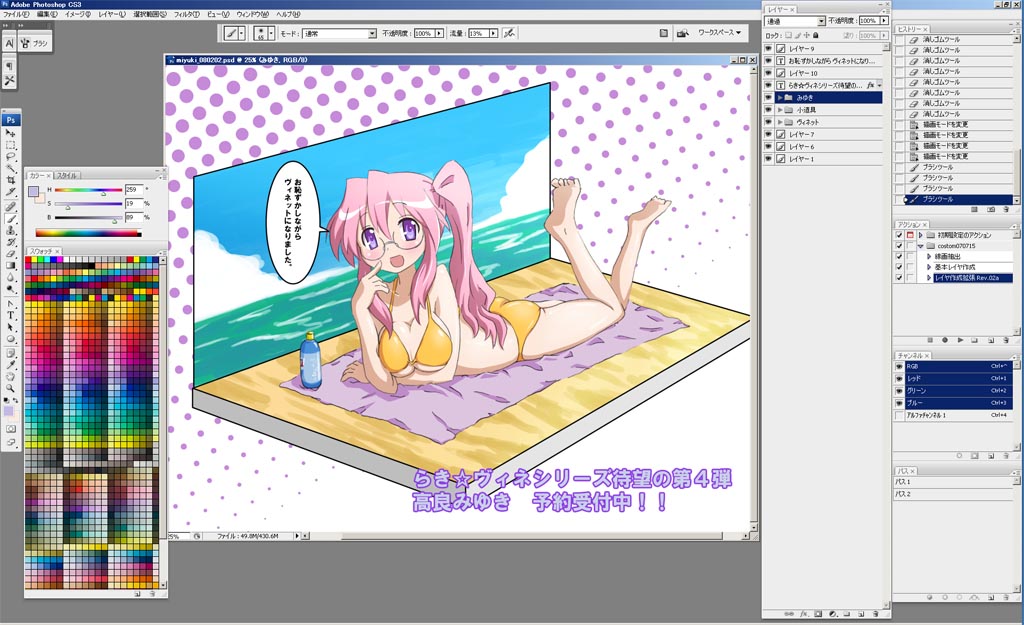The image size is (1024, 625).
Task: Open the イメージ menu
Action: pos(78,14)
